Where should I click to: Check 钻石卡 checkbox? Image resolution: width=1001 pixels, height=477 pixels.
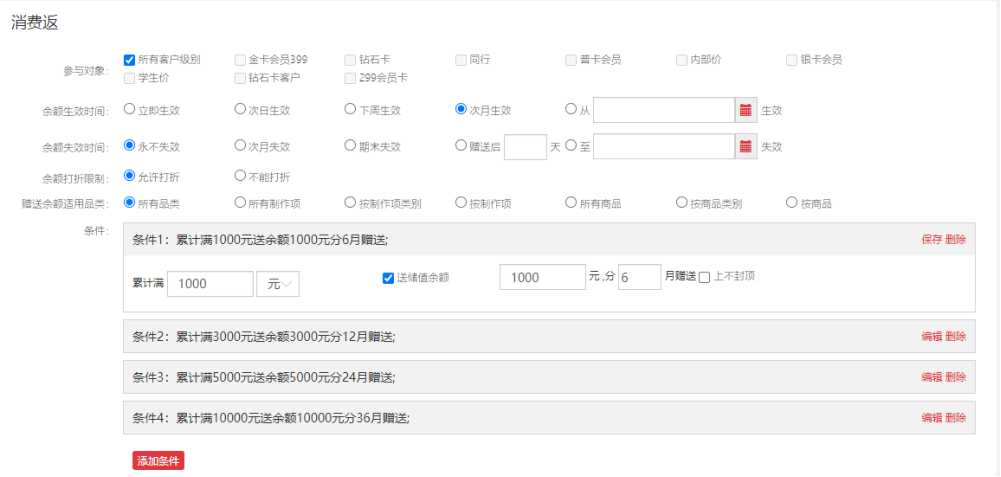coord(350,60)
